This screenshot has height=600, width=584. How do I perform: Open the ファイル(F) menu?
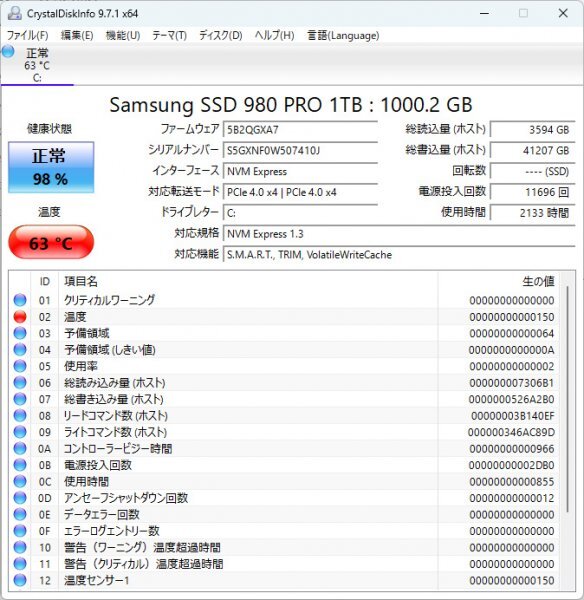(28, 36)
